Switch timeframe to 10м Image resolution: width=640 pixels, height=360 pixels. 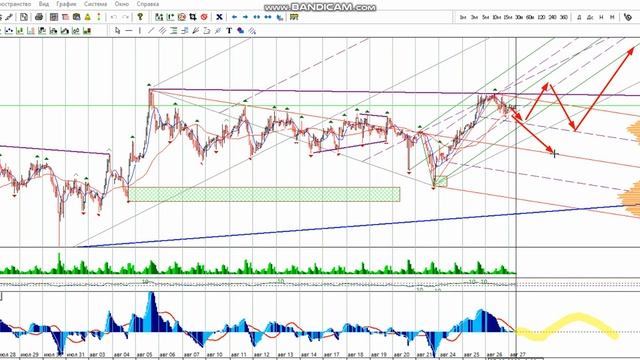point(496,17)
